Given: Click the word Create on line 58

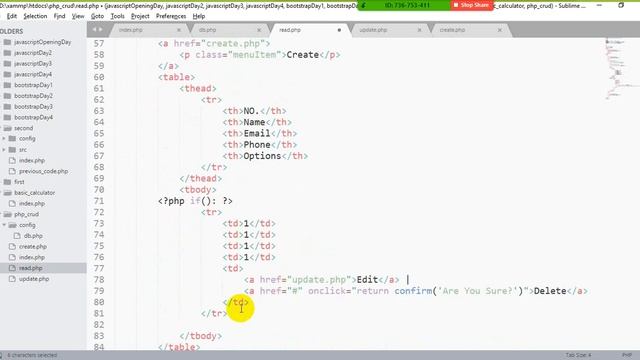Looking at the screenshot, I should click(302, 55).
